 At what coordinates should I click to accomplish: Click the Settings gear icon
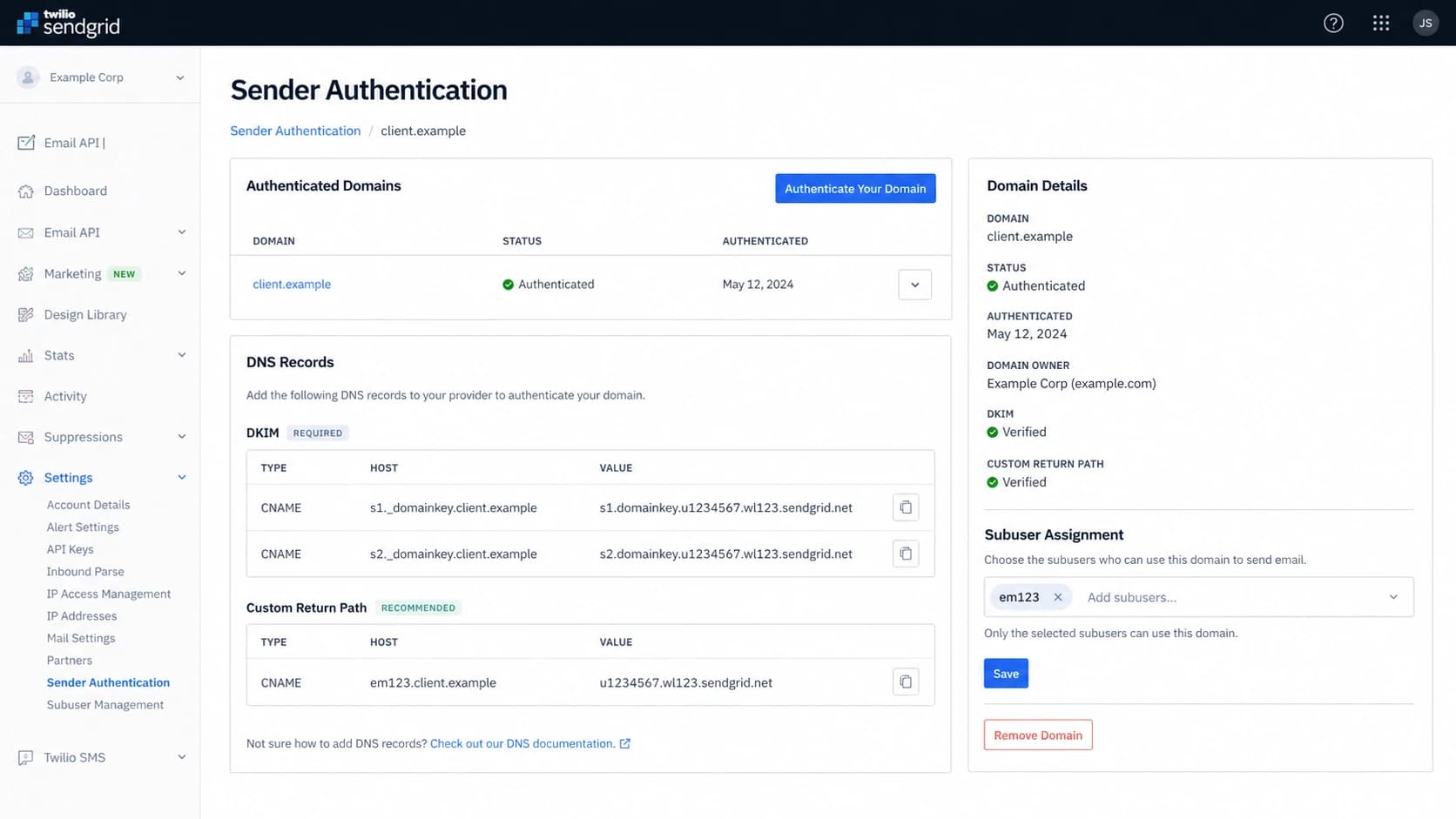pos(26,478)
